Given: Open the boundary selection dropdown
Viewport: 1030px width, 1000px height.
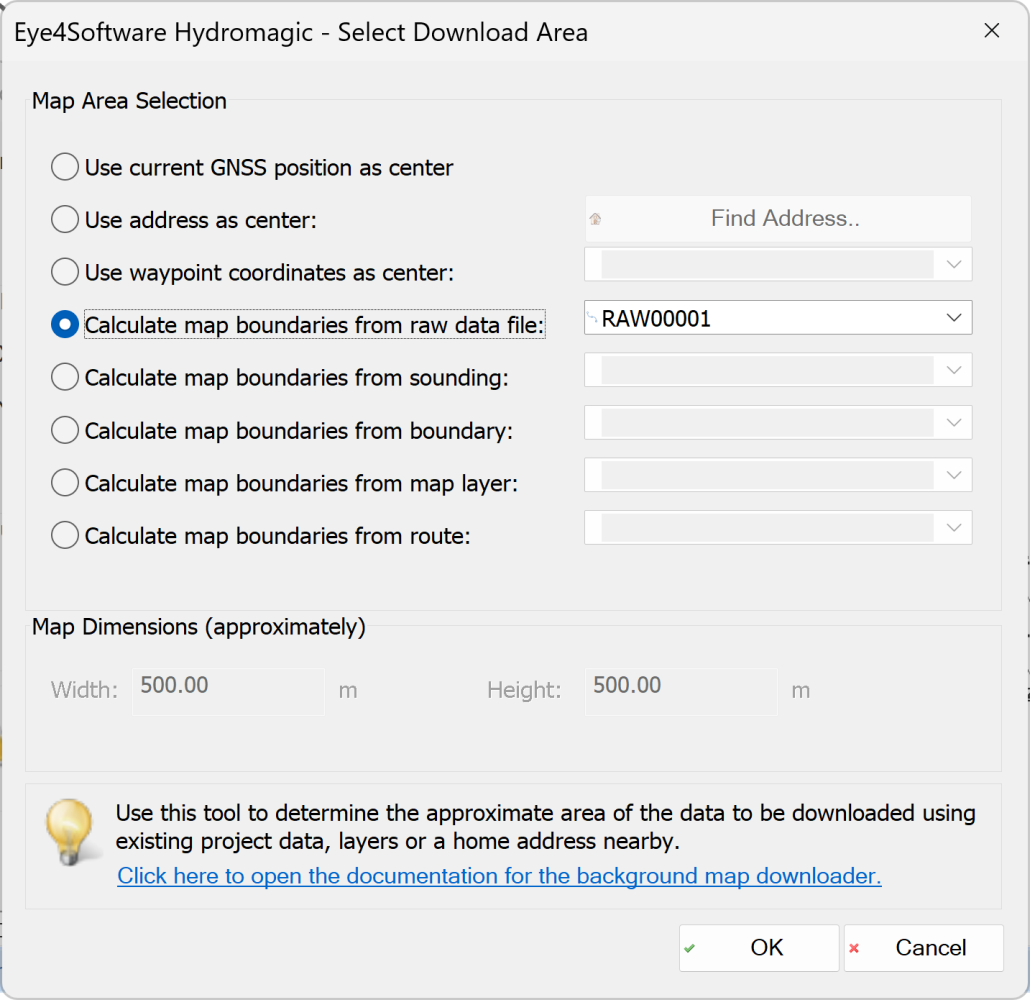Looking at the screenshot, I should point(778,422).
